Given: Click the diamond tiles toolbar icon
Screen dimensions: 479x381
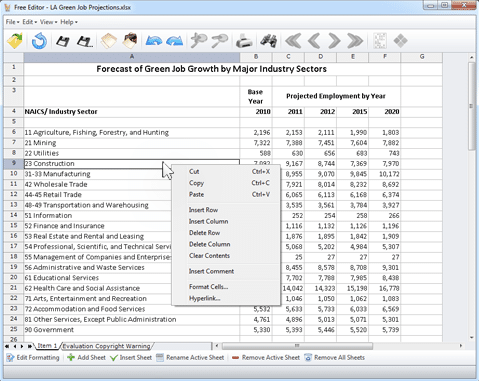Looking at the screenshot, I should 400,41.
